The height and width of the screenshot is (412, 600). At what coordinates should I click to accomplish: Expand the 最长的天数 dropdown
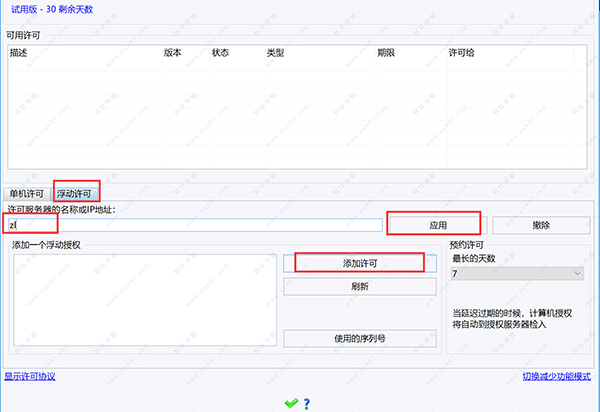[x=517, y=273]
